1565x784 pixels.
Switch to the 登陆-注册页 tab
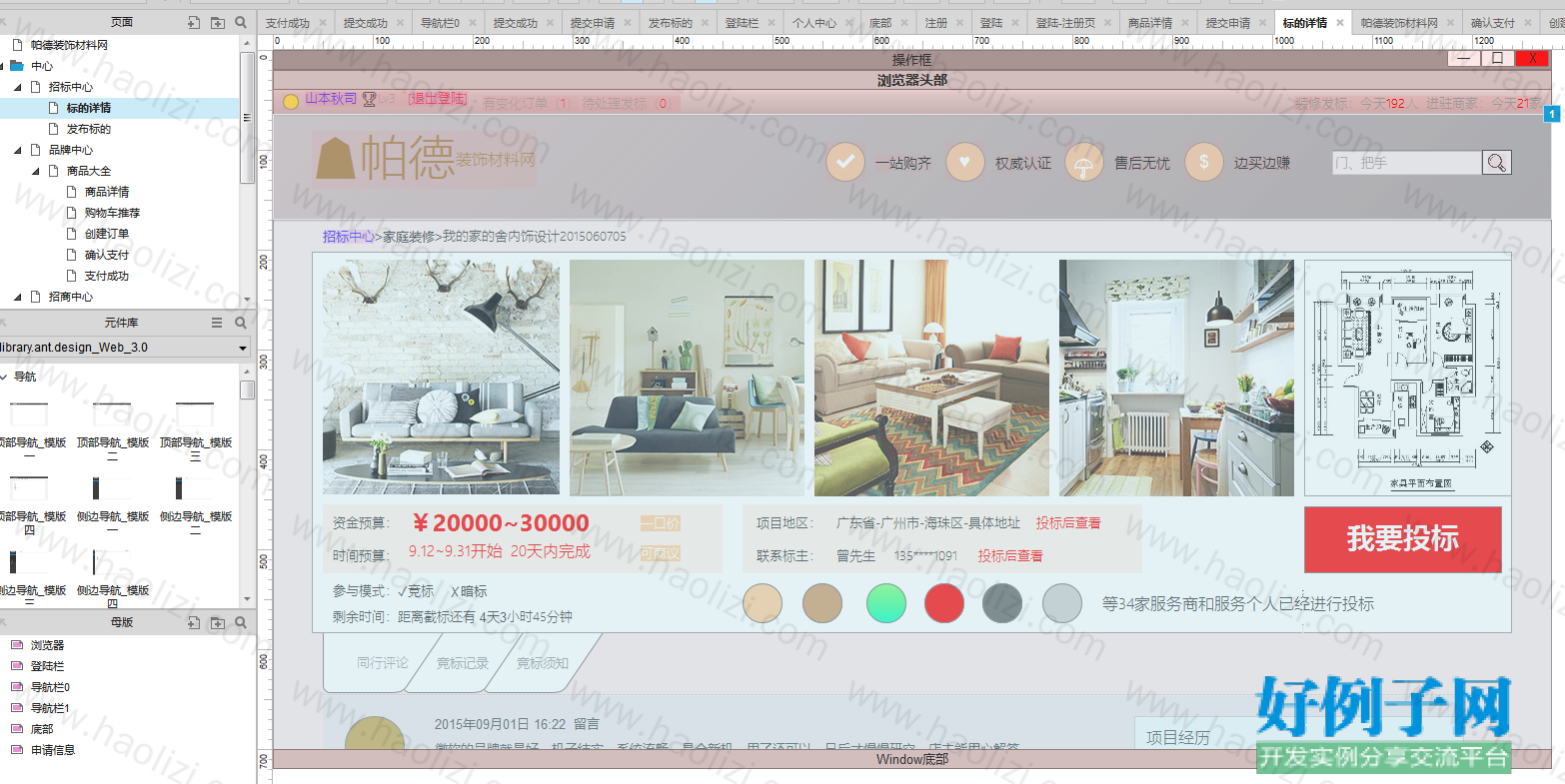1065,23
